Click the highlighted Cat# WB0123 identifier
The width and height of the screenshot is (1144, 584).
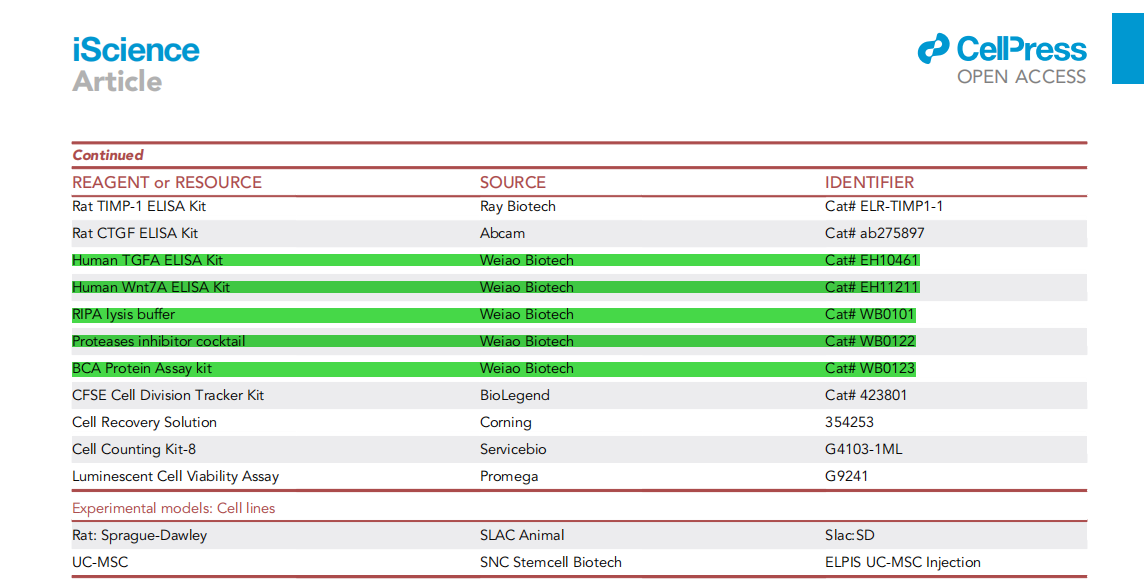coord(870,368)
